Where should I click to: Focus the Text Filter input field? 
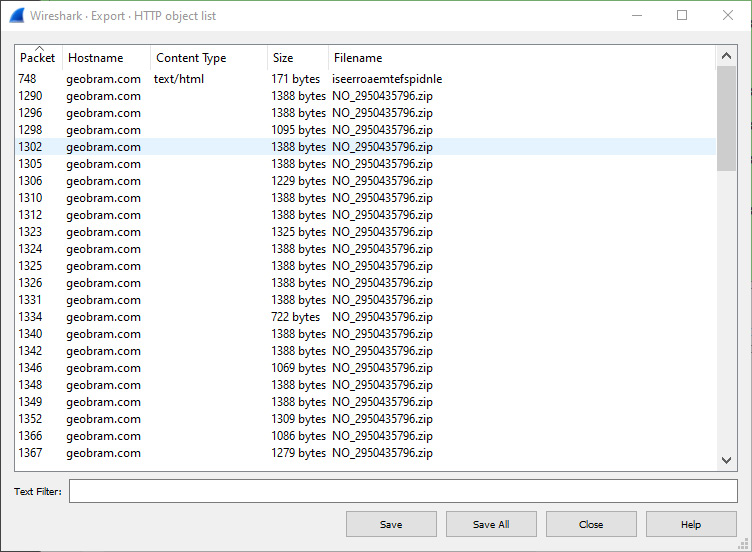coord(403,491)
